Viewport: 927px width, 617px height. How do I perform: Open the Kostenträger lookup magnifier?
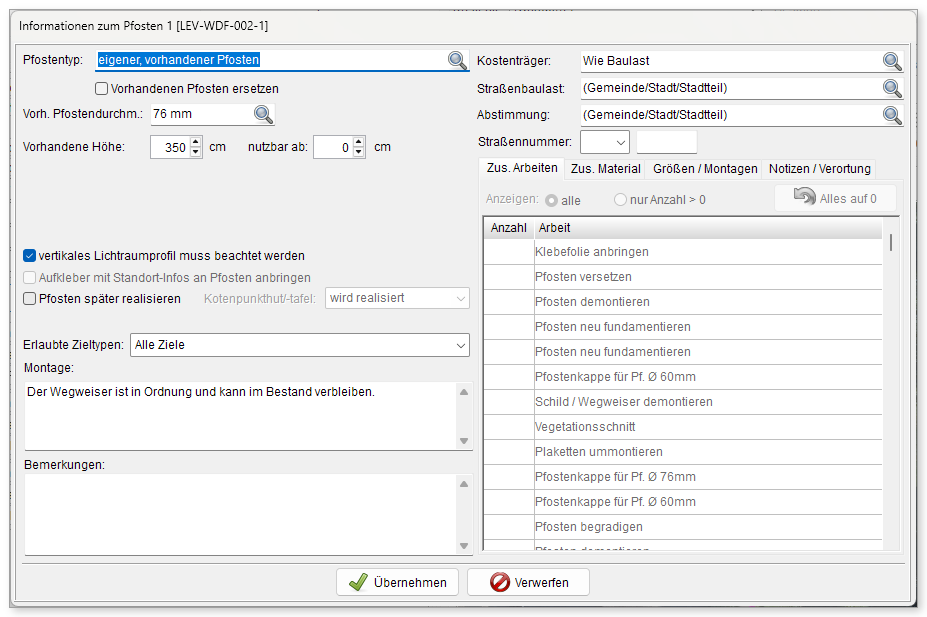[892, 61]
